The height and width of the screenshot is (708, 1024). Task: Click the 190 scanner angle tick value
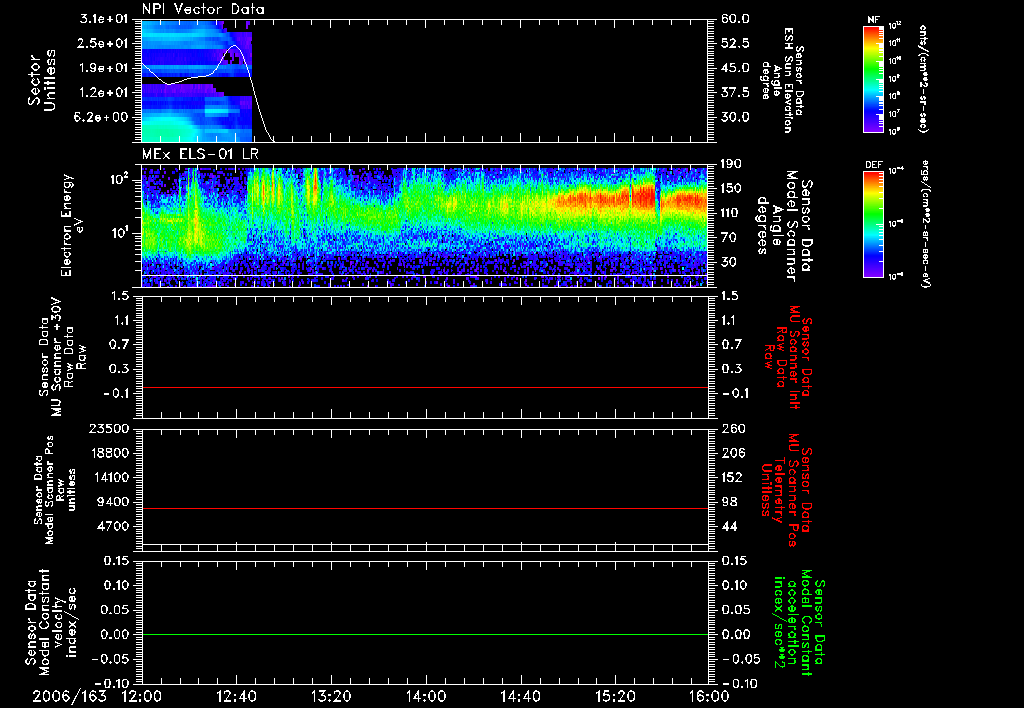tap(731, 163)
